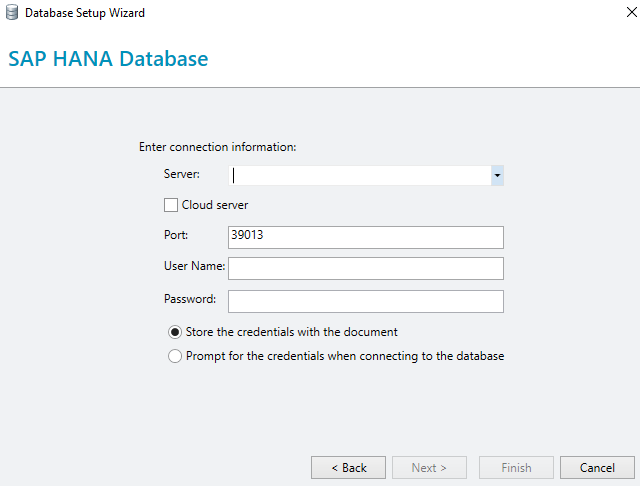
Task: Click the User Name: label
Action: [x=194, y=266]
